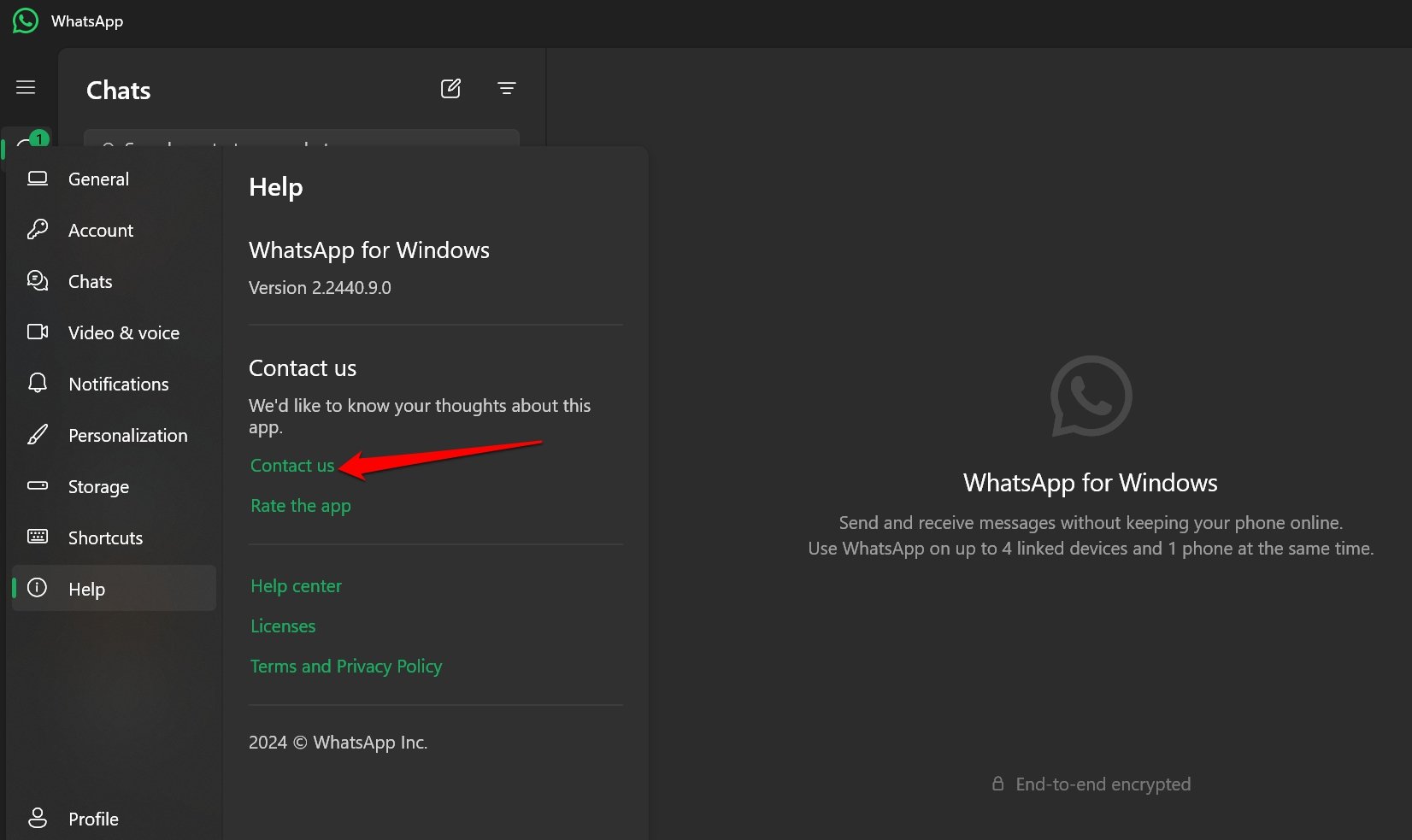Open the Help center link
1412x840 pixels.
[x=296, y=586]
